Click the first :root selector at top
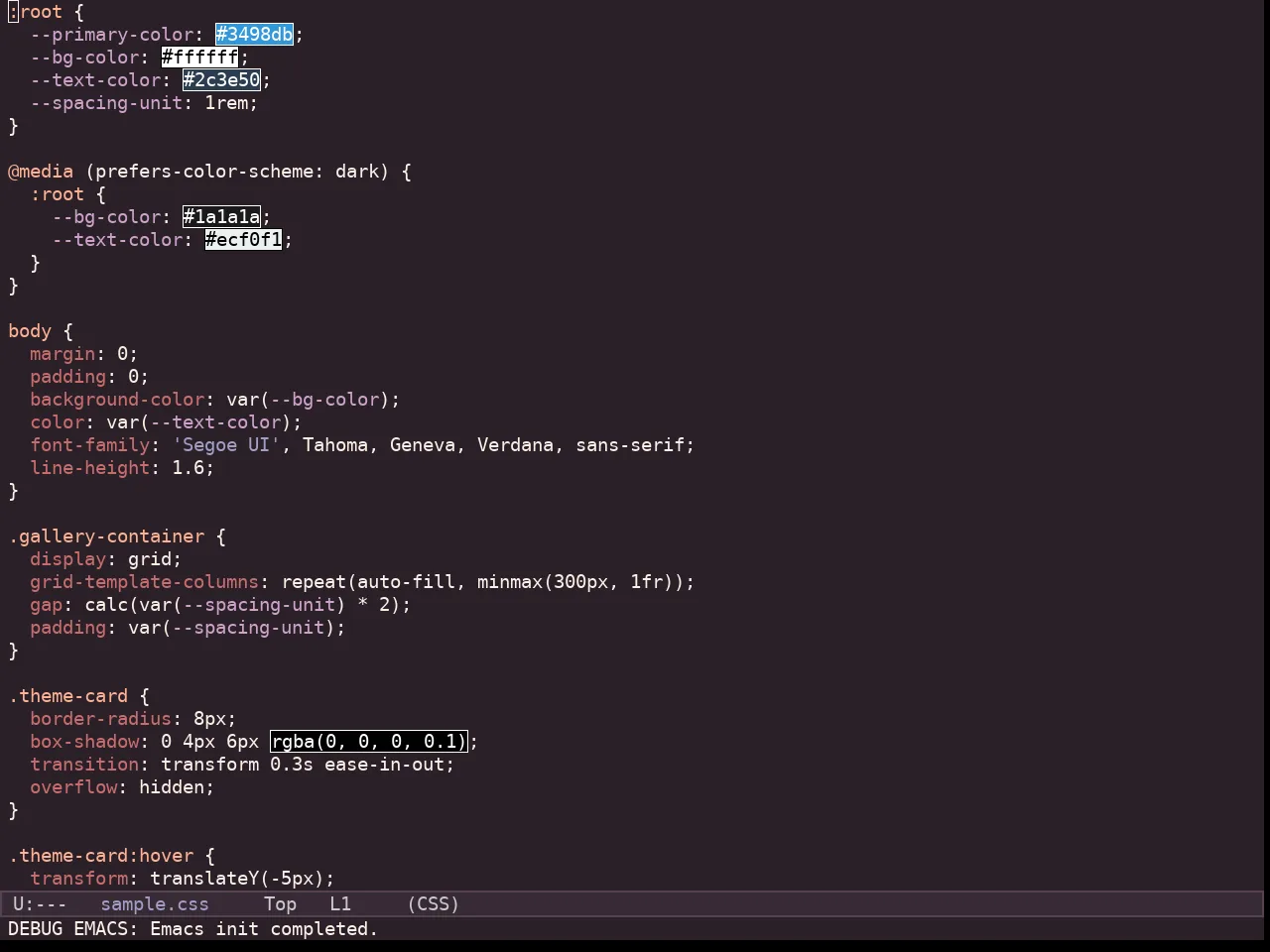This screenshot has height=952, width=1270. pos(35,12)
